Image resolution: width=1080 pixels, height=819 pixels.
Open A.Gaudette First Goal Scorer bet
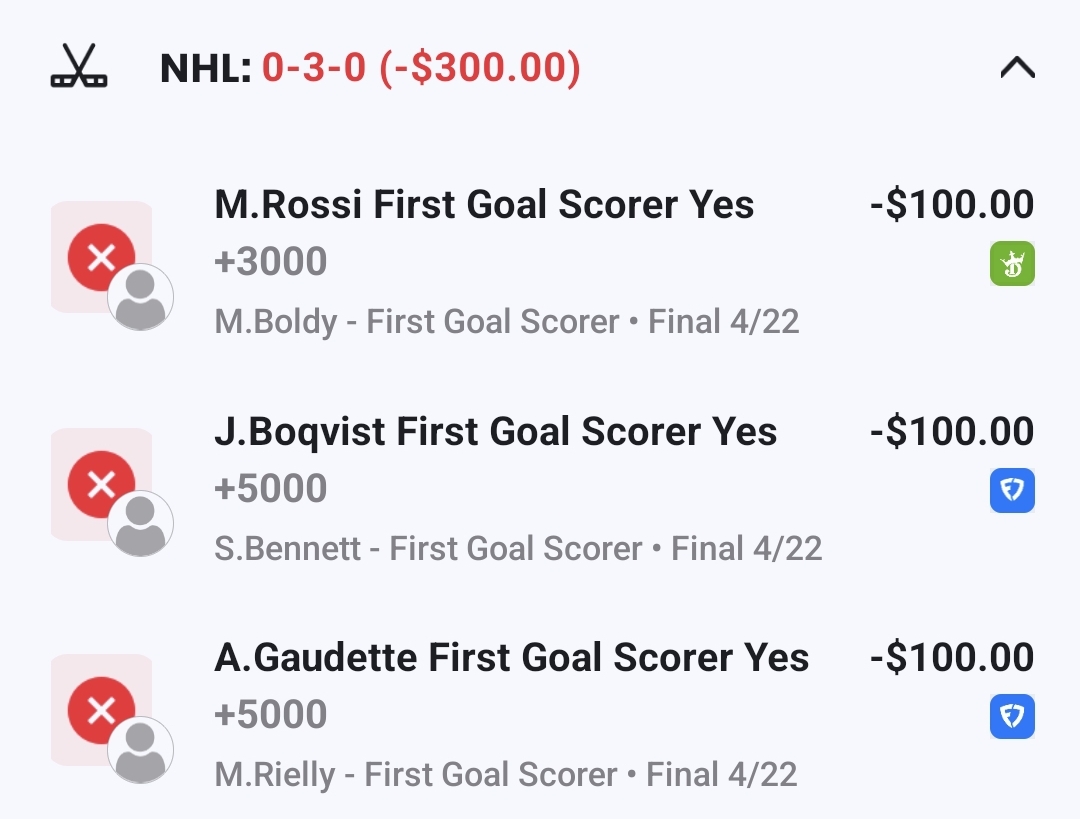click(x=511, y=658)
